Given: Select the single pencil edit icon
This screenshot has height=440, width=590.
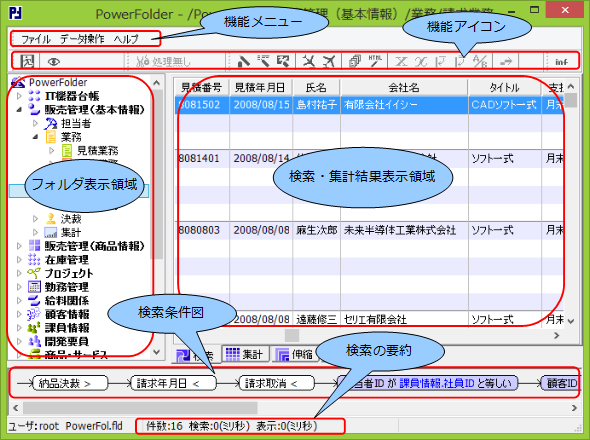Looking at the screenshot, I should [244, 61].
